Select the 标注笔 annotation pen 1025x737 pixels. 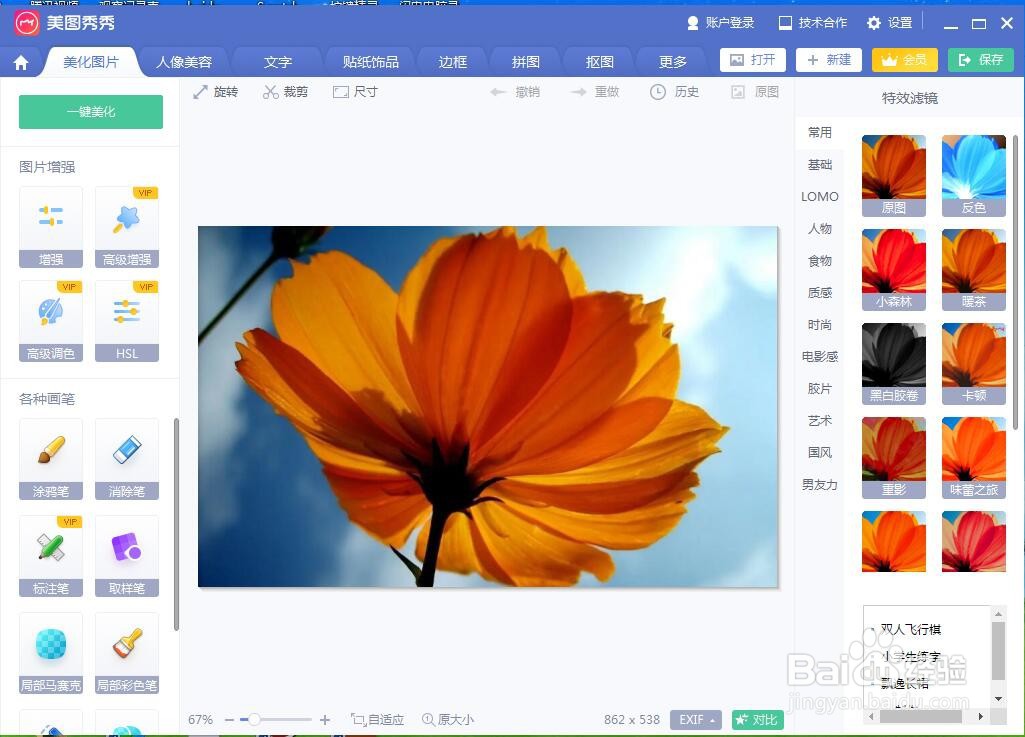coord(51,556)
